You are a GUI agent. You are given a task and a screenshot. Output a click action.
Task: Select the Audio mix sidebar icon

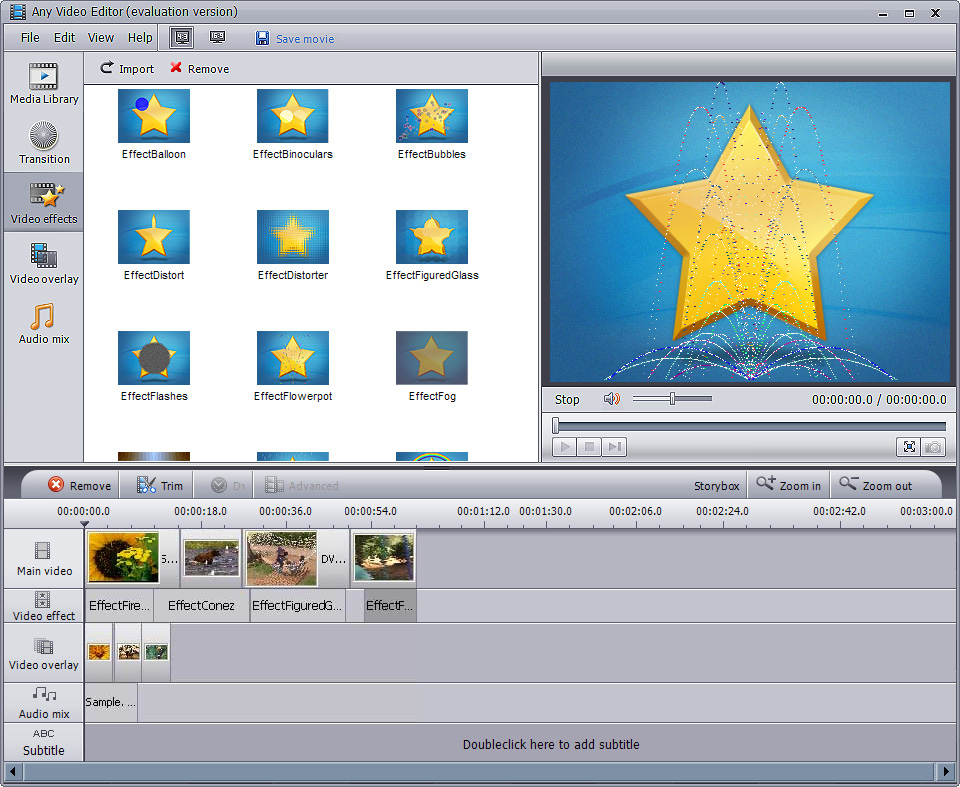(x=44, y=324)
